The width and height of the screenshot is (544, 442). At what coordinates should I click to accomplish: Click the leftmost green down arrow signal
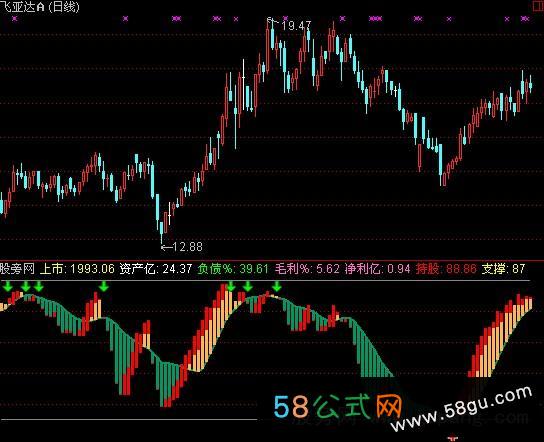pyautogui.click(x=8, y=286)
